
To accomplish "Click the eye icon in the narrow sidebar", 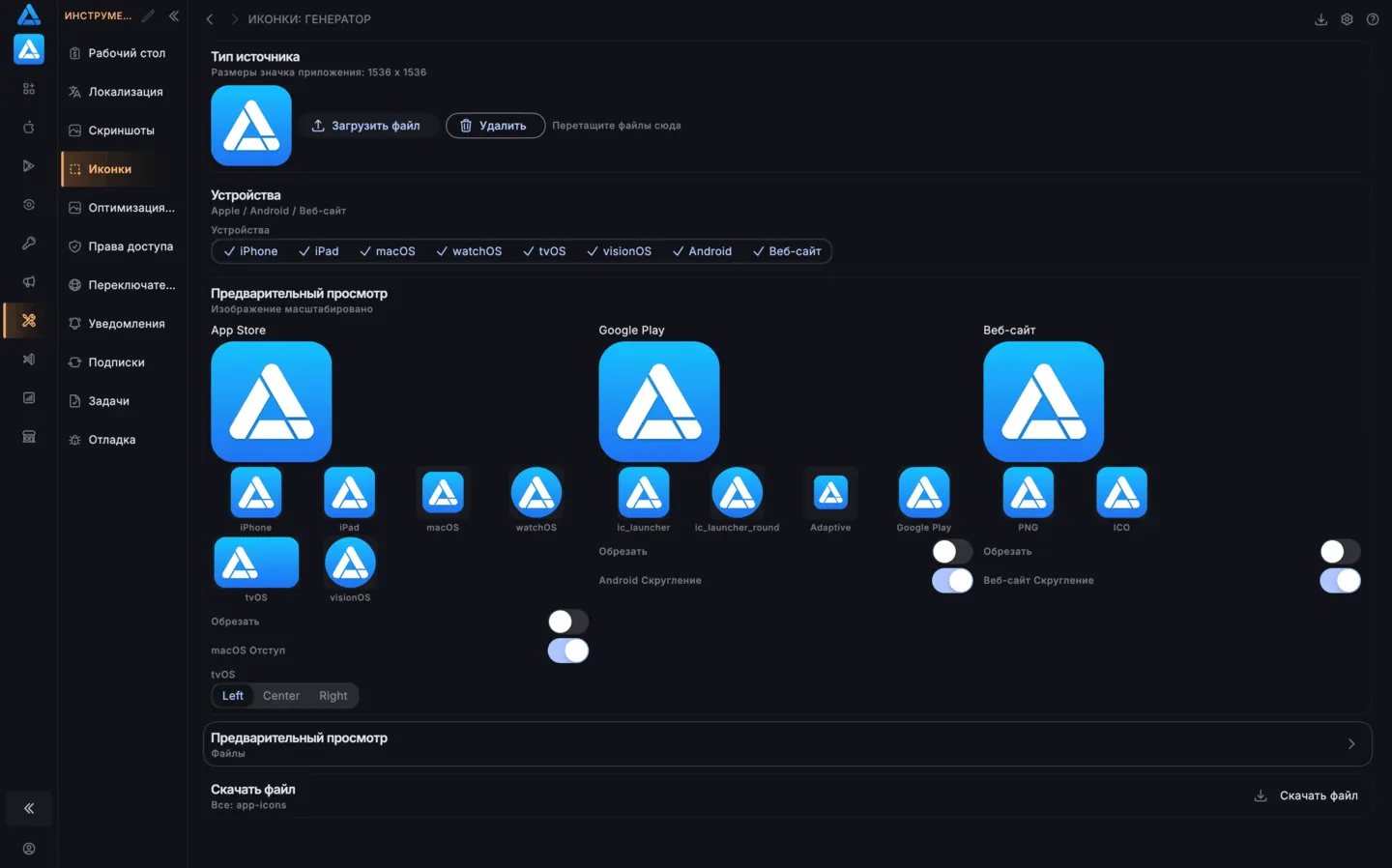I will [x=29, y=205].
